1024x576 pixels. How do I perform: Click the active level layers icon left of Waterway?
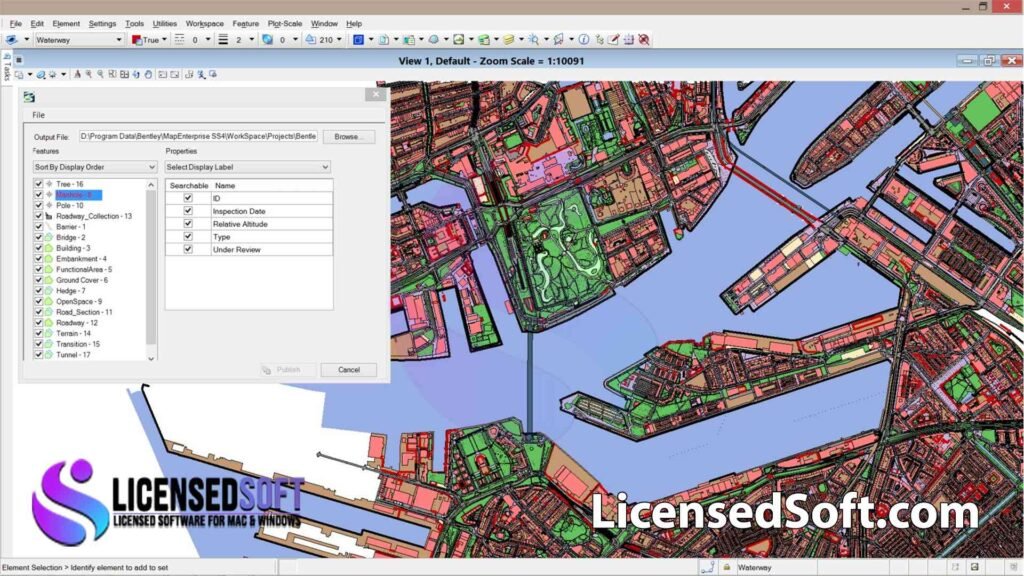tap(11, 40)
